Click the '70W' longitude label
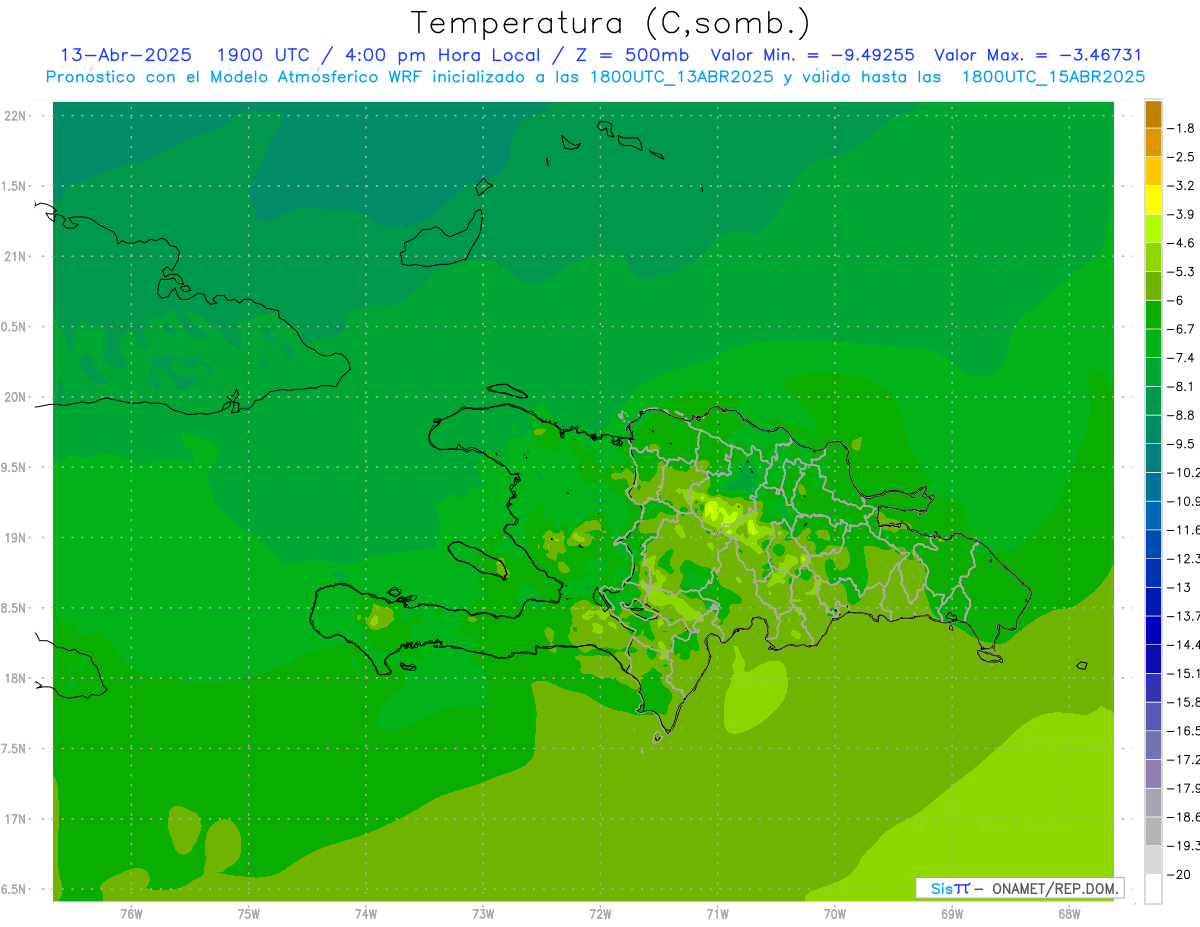This screenshot has height=927, width=1200. tap(835, 914)
